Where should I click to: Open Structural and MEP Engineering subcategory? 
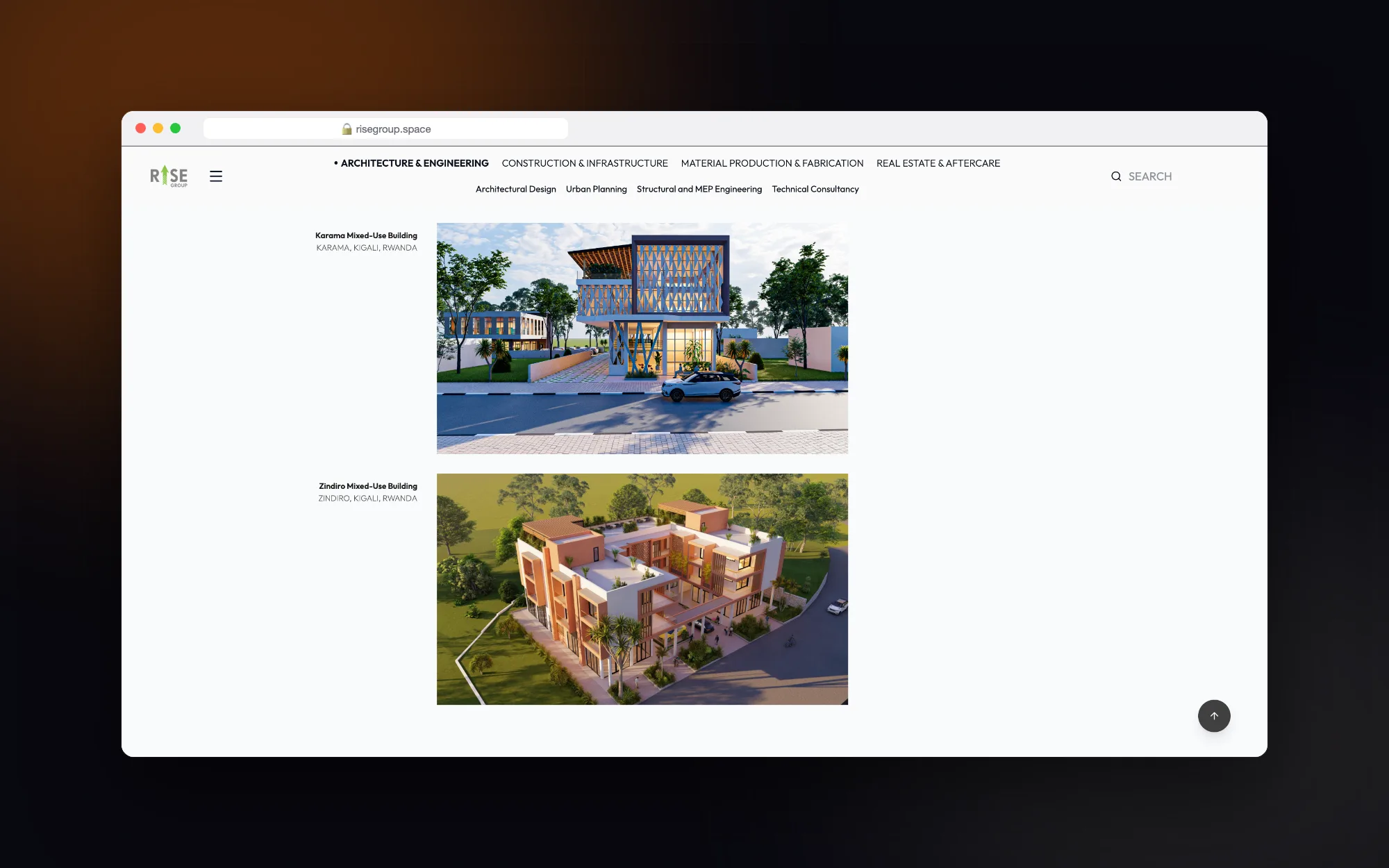[699, 189]
